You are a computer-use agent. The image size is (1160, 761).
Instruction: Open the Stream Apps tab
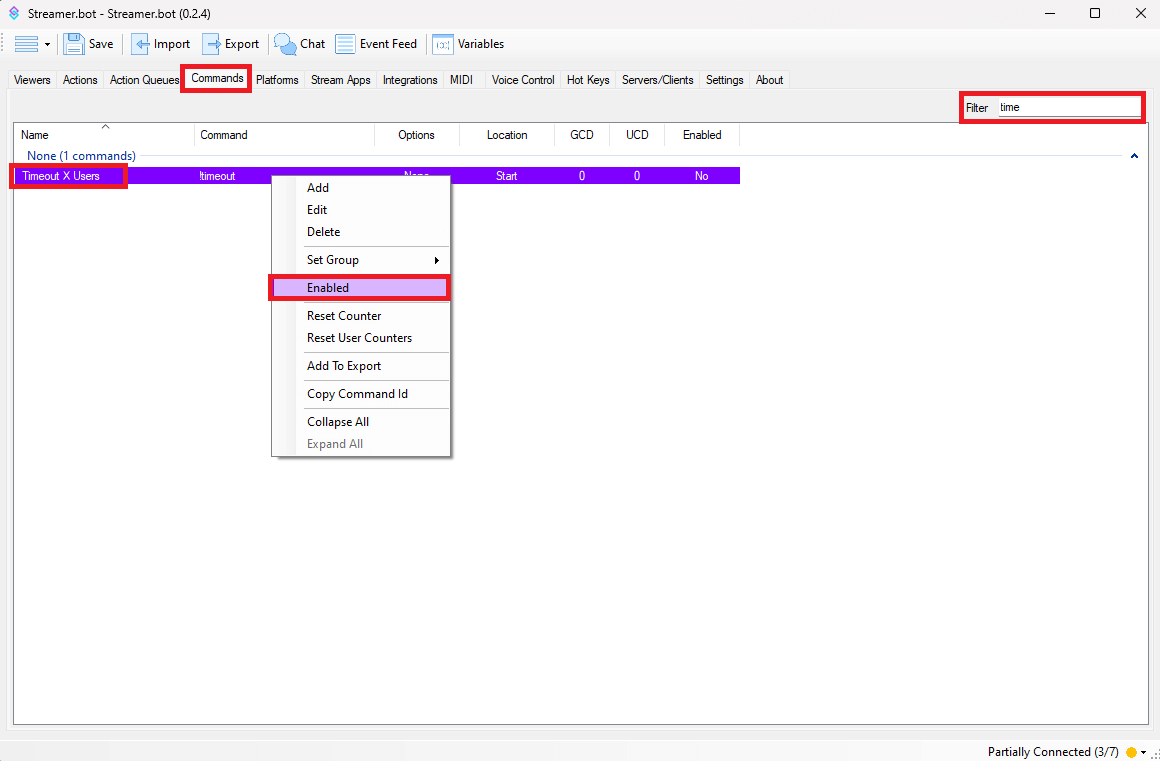tap(340, 80)
